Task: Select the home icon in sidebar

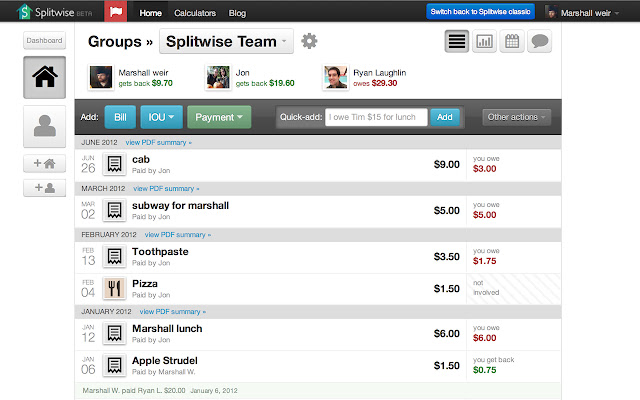Action: click(44, 78)
